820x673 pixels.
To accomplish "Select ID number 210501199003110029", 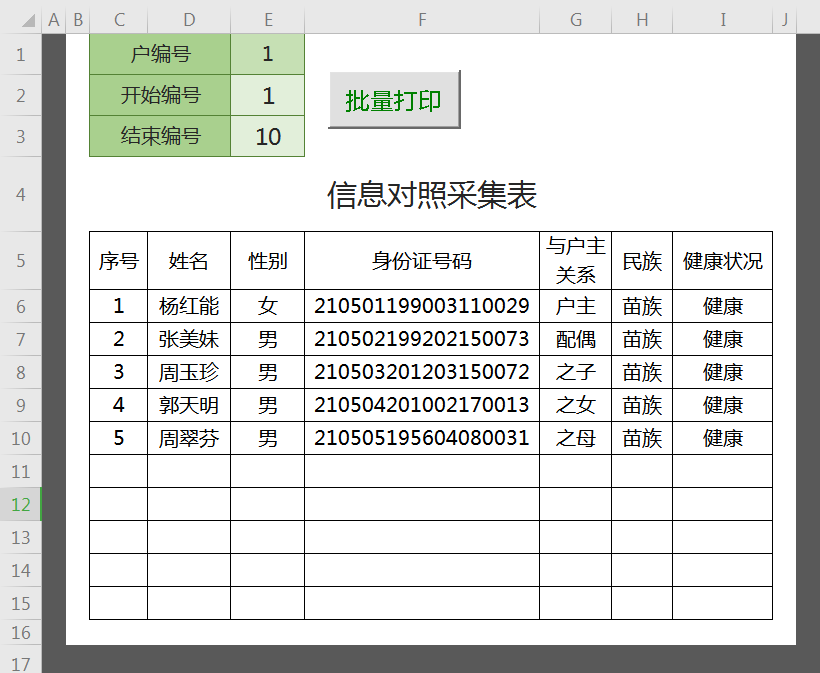I will (x=422, y=306).
